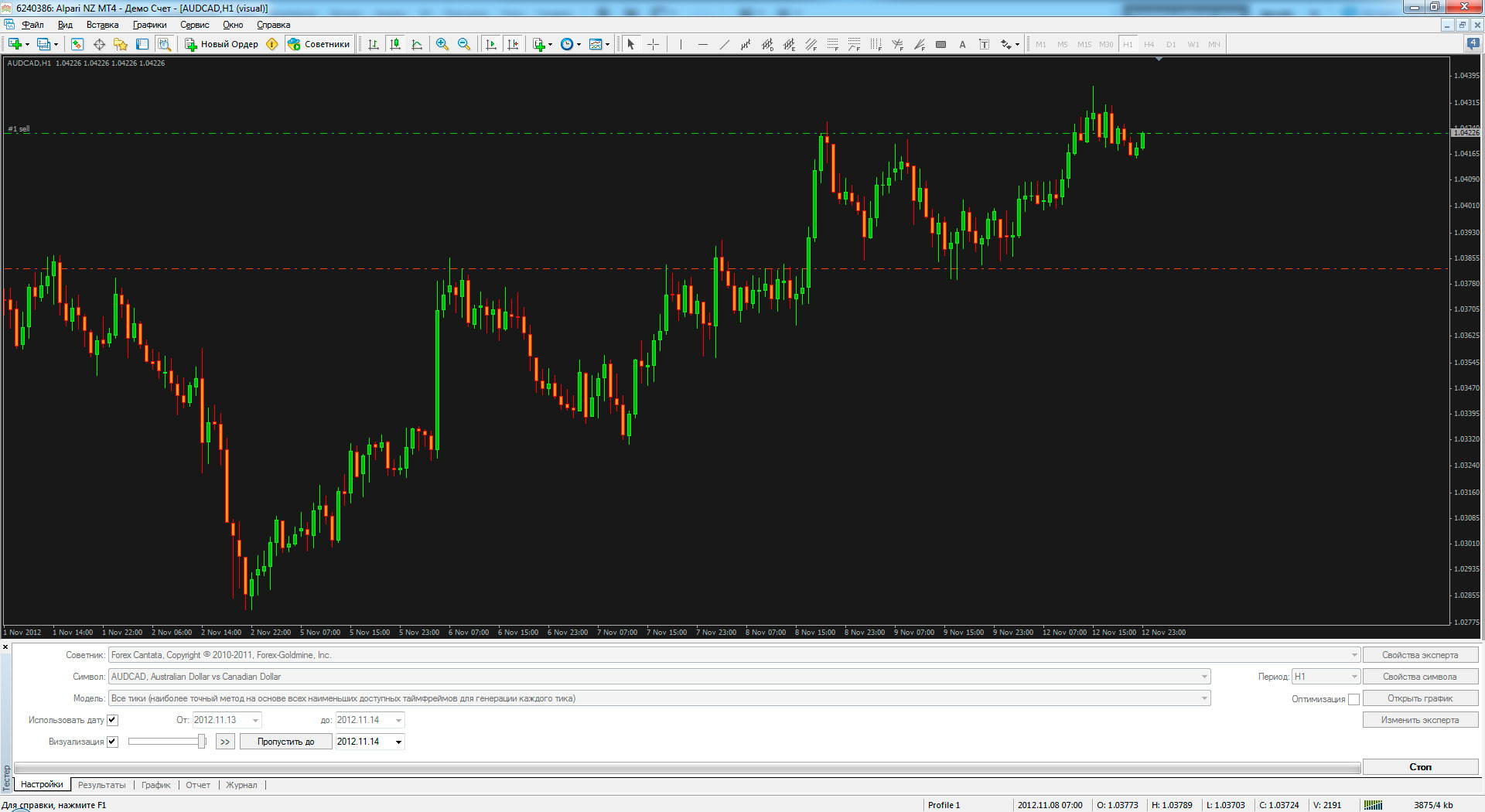Screen dimensions: 1485x812
Task: Toggle the Strategy Tester magnifier icon
Action: click(x=164, y=44)
